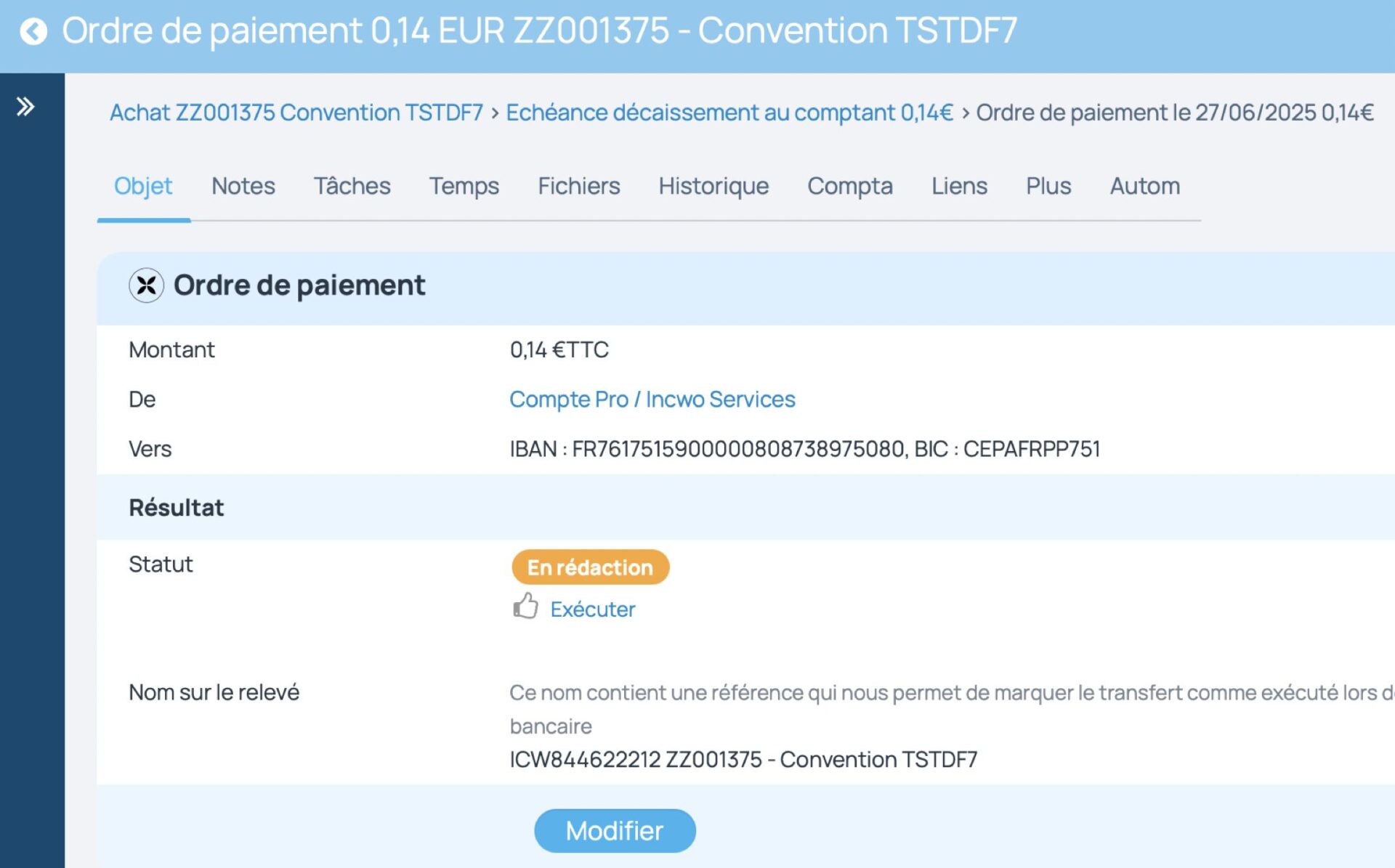Click the back arrow icon in header
The height and width of the screenshot is (868, 1395).
33,31
